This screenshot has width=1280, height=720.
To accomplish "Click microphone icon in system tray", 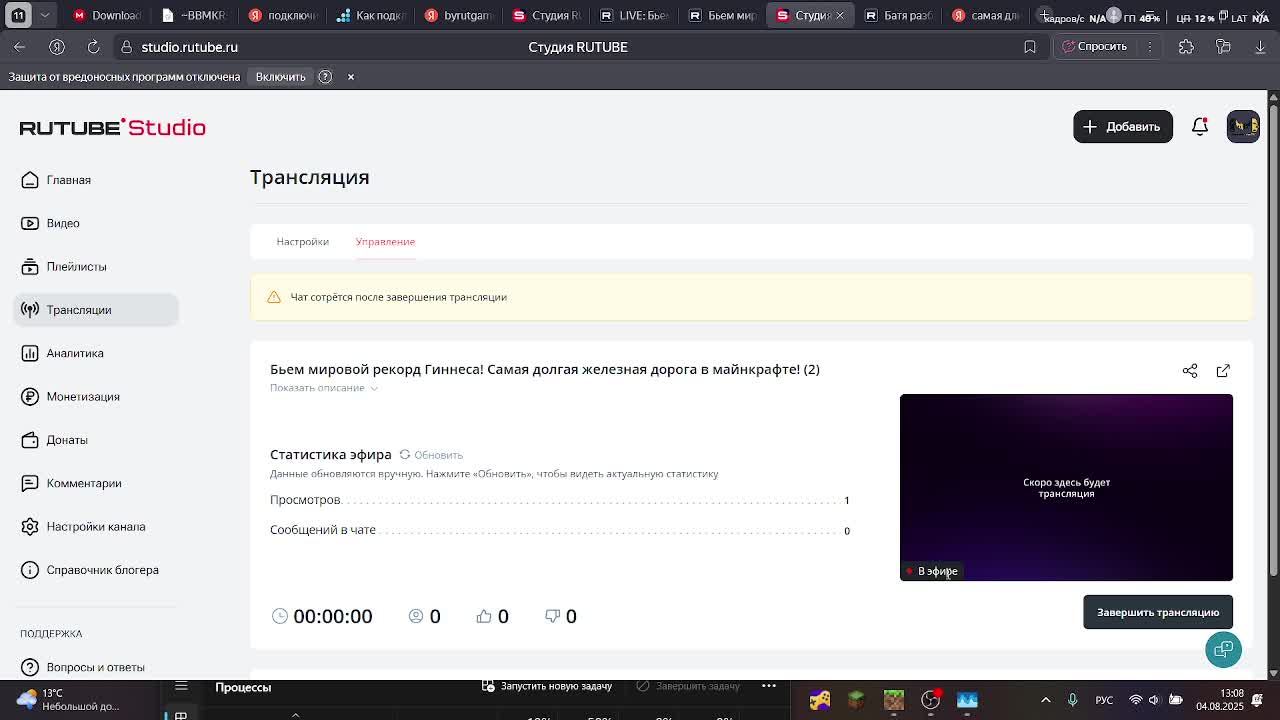I will coord(1072,700).
